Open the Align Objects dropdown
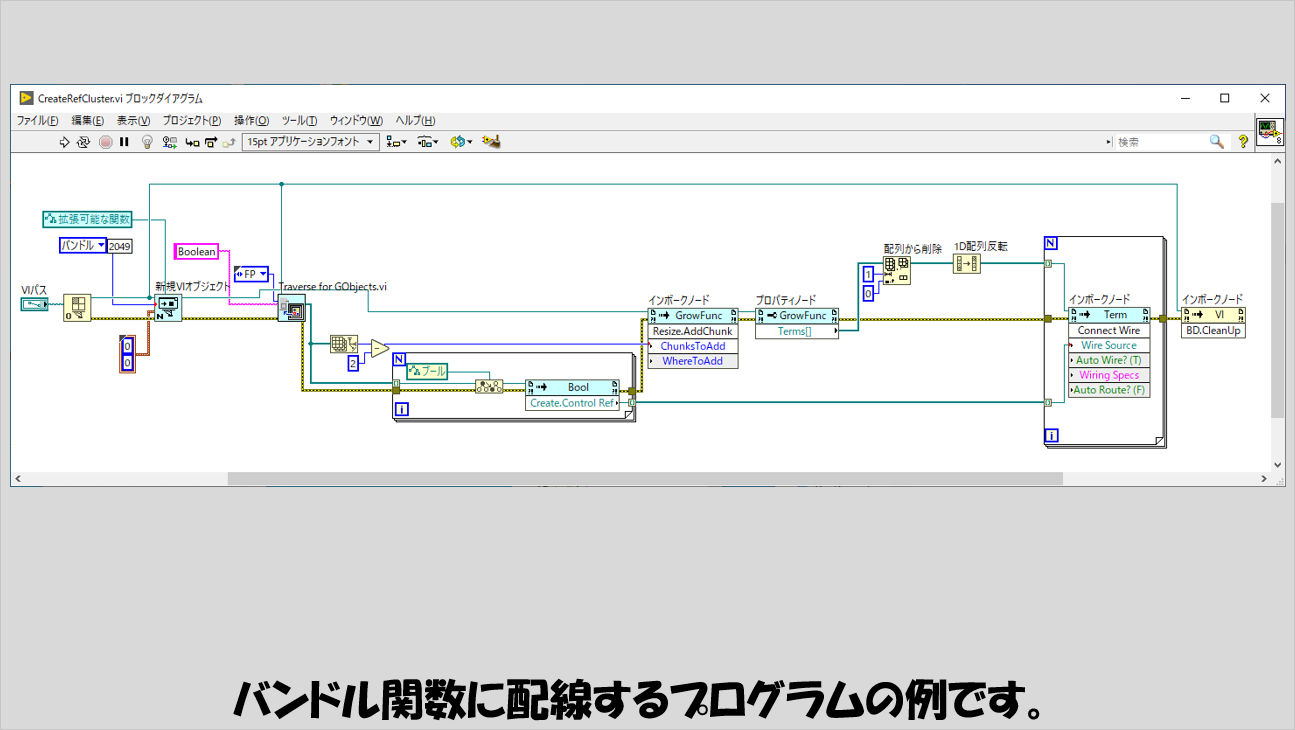 click(x=397, y=142)
